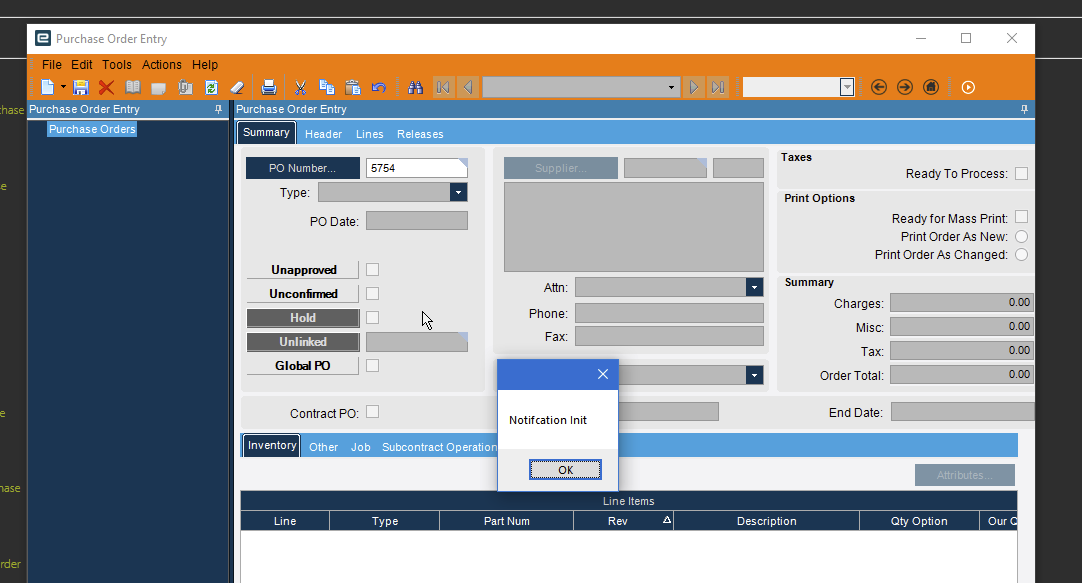The height and width of the screenshot is (583, 1082).
Task: Go to next record navigation icon
Action: tap(694, 88)
